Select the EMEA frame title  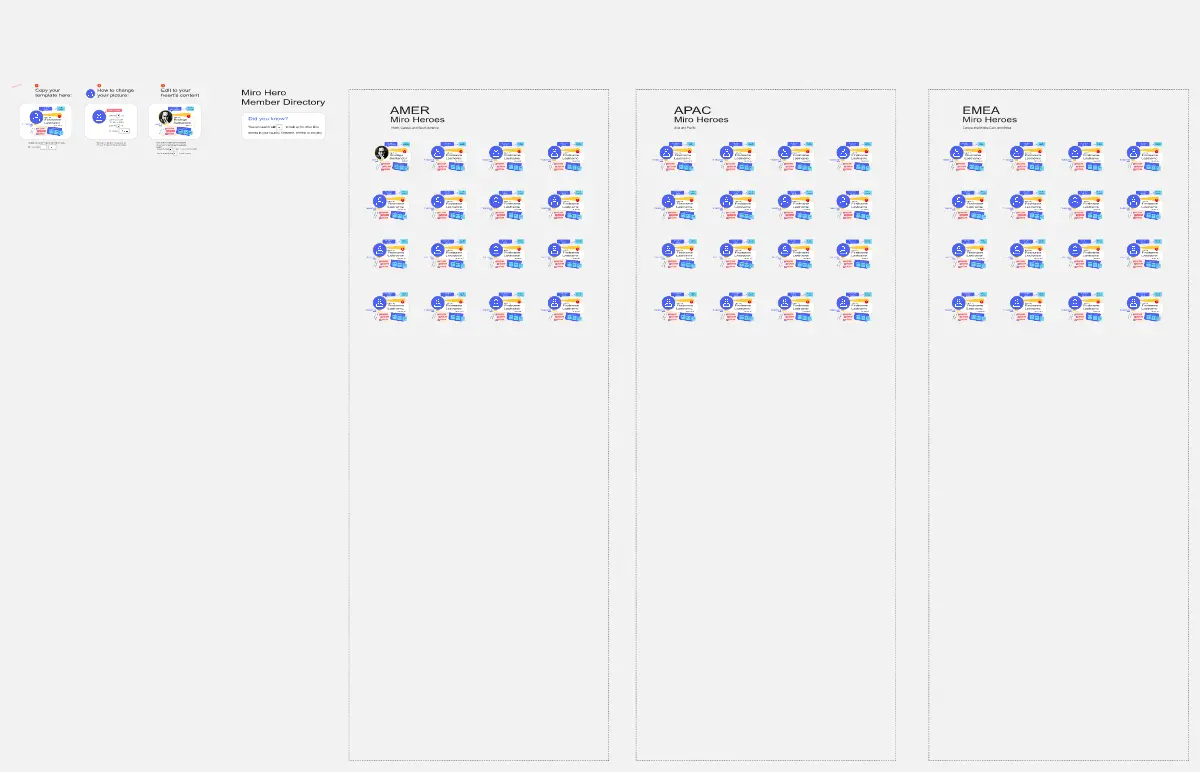[x=981, y=110]
